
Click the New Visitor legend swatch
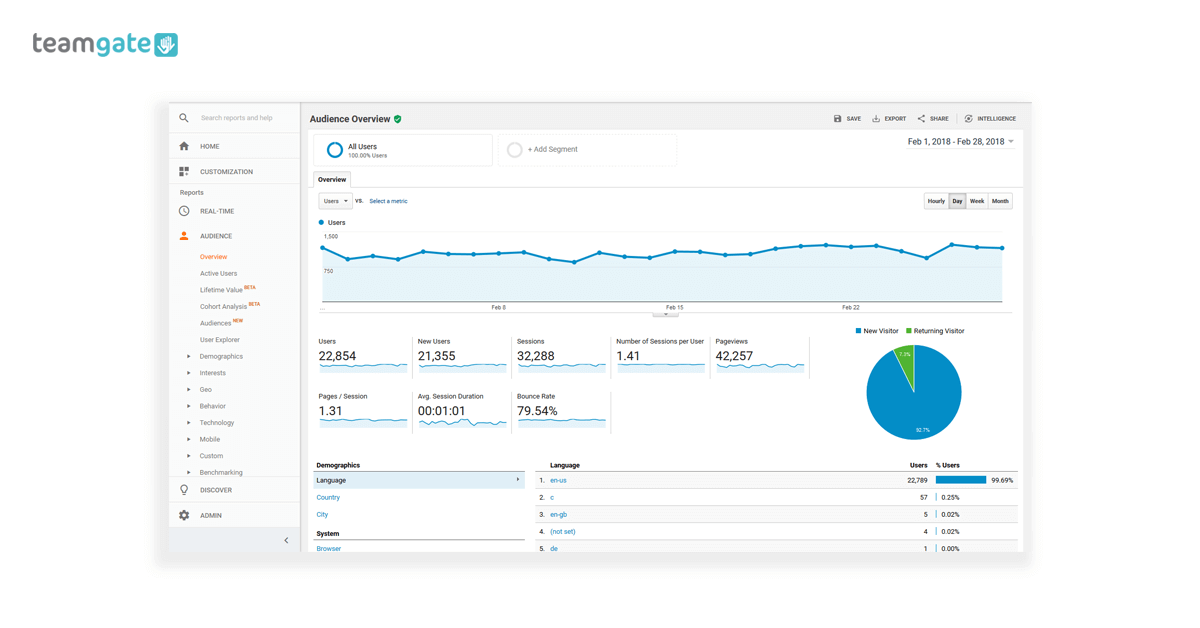click(x=858, y=331)
